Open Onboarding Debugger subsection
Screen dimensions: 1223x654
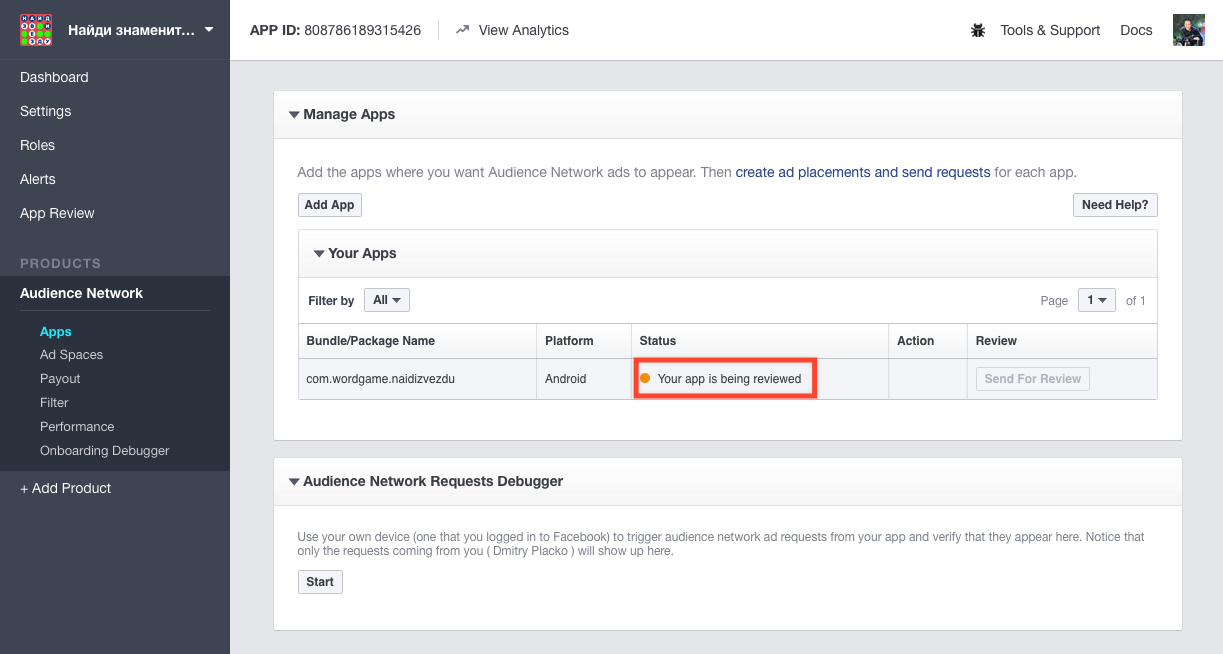105,451
